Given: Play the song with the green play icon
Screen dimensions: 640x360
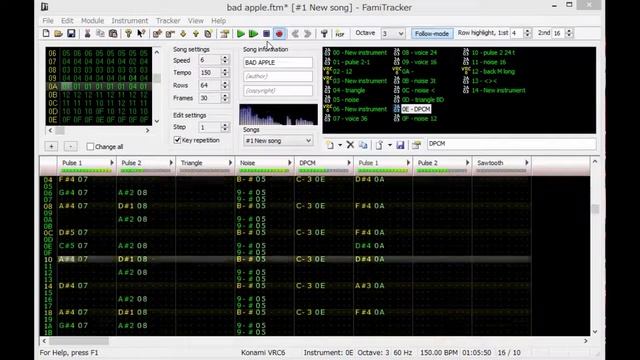Looking at the screenshot, I should [x=240, y=33].
